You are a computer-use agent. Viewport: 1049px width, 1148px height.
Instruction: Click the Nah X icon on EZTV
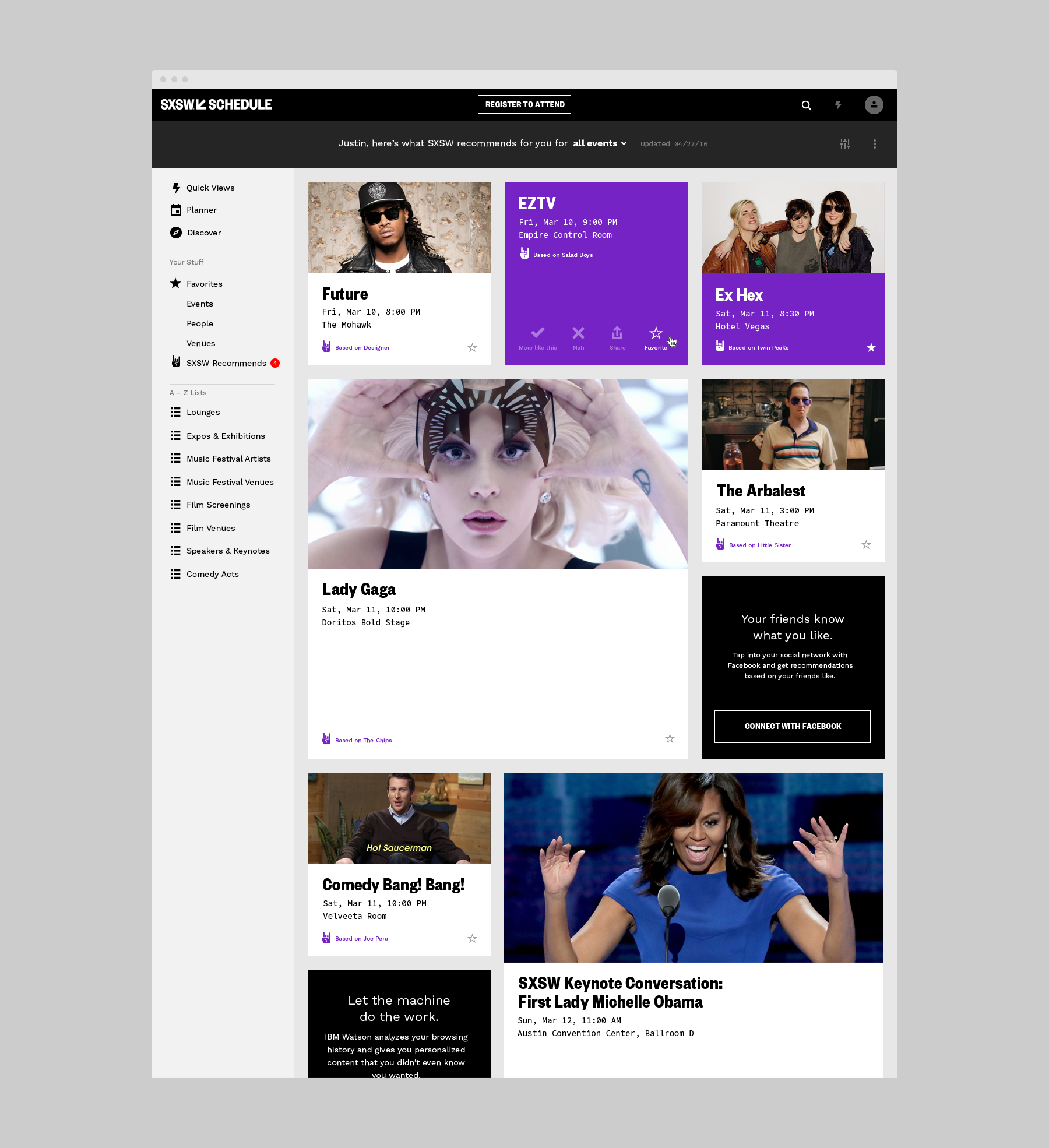578,333
